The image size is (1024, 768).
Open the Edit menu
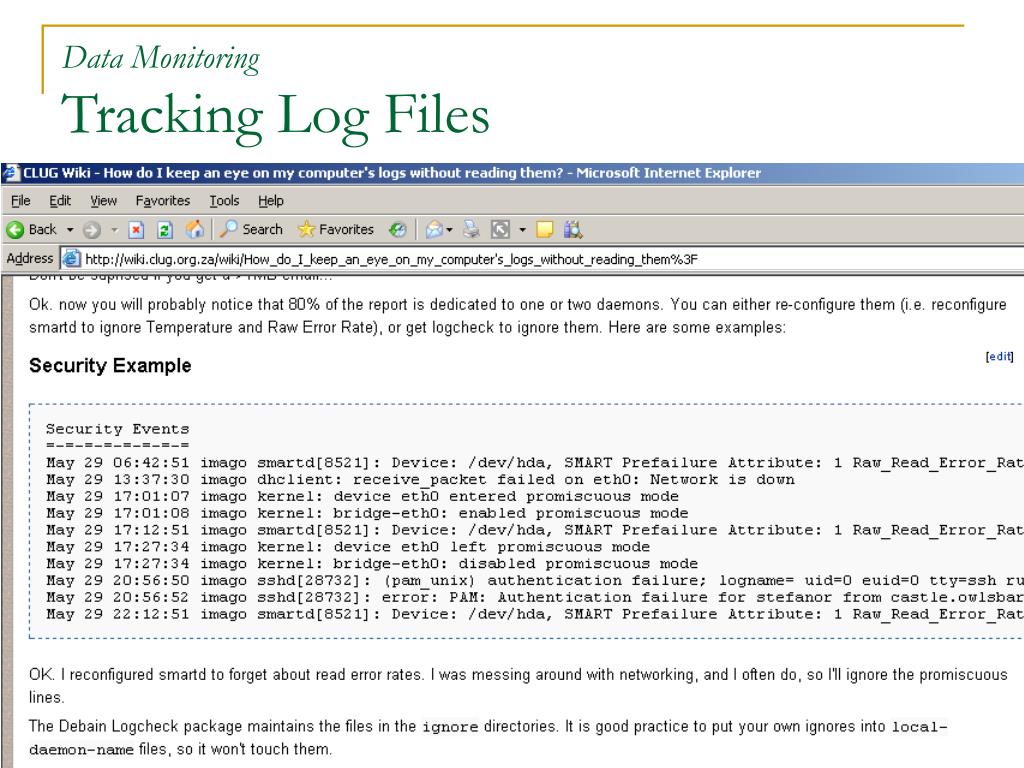60,200
